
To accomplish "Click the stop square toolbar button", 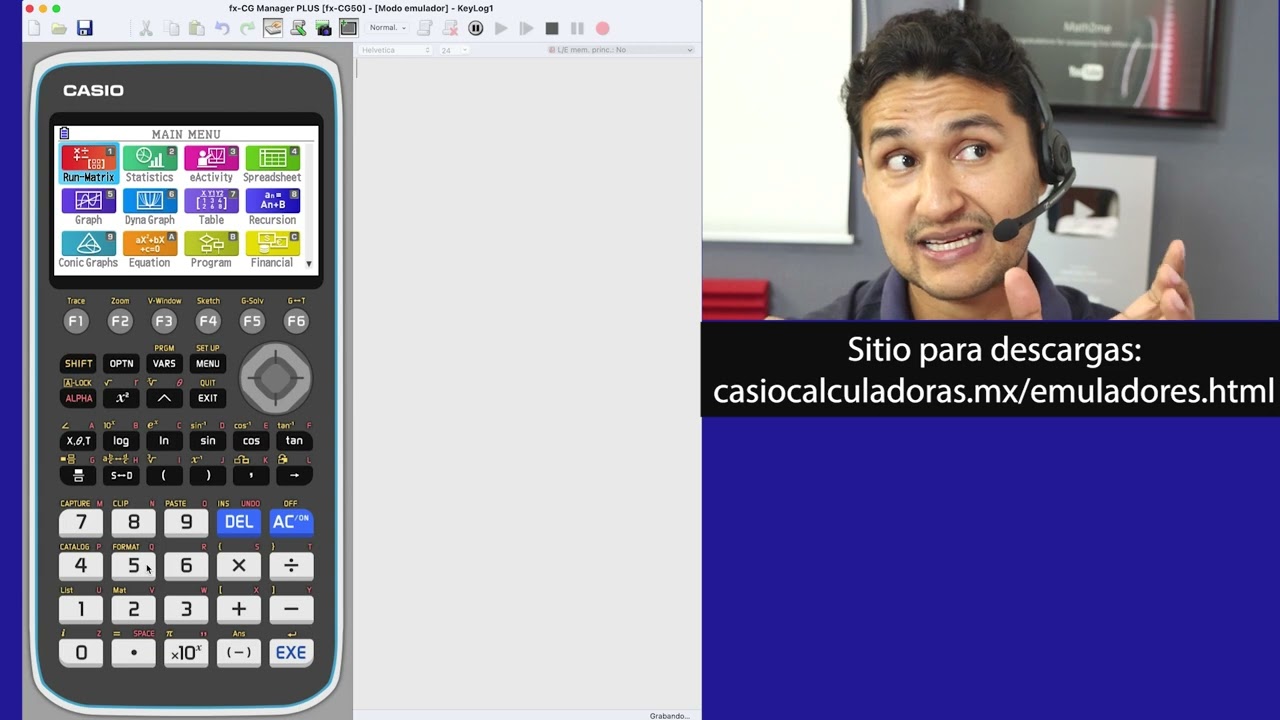I will (x=552, y=29).
